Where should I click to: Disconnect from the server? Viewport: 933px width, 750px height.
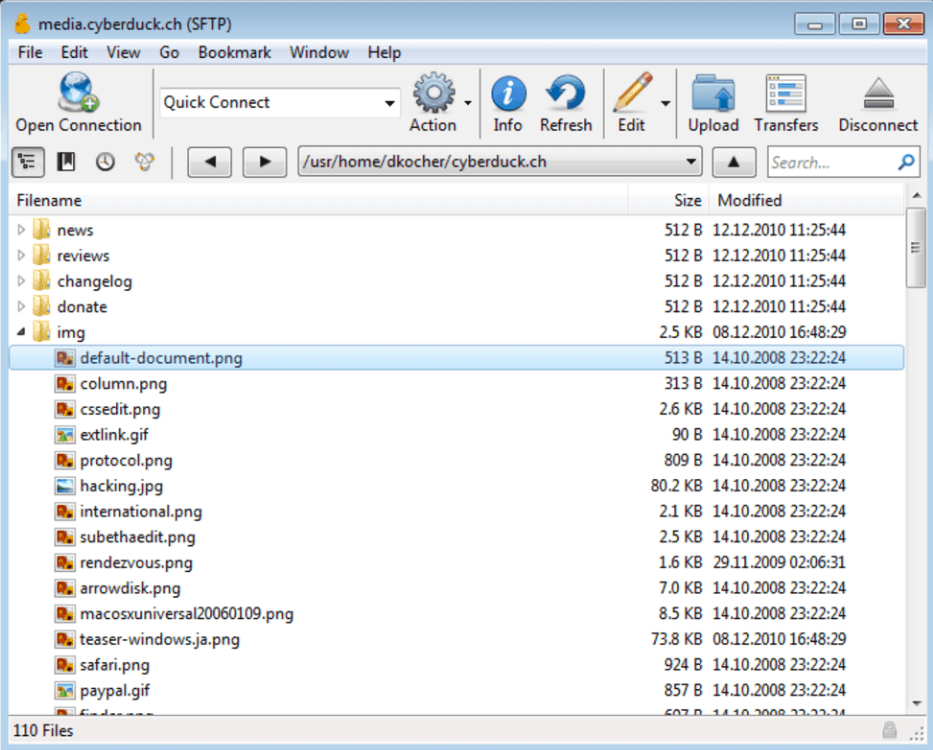coord(877,94)
